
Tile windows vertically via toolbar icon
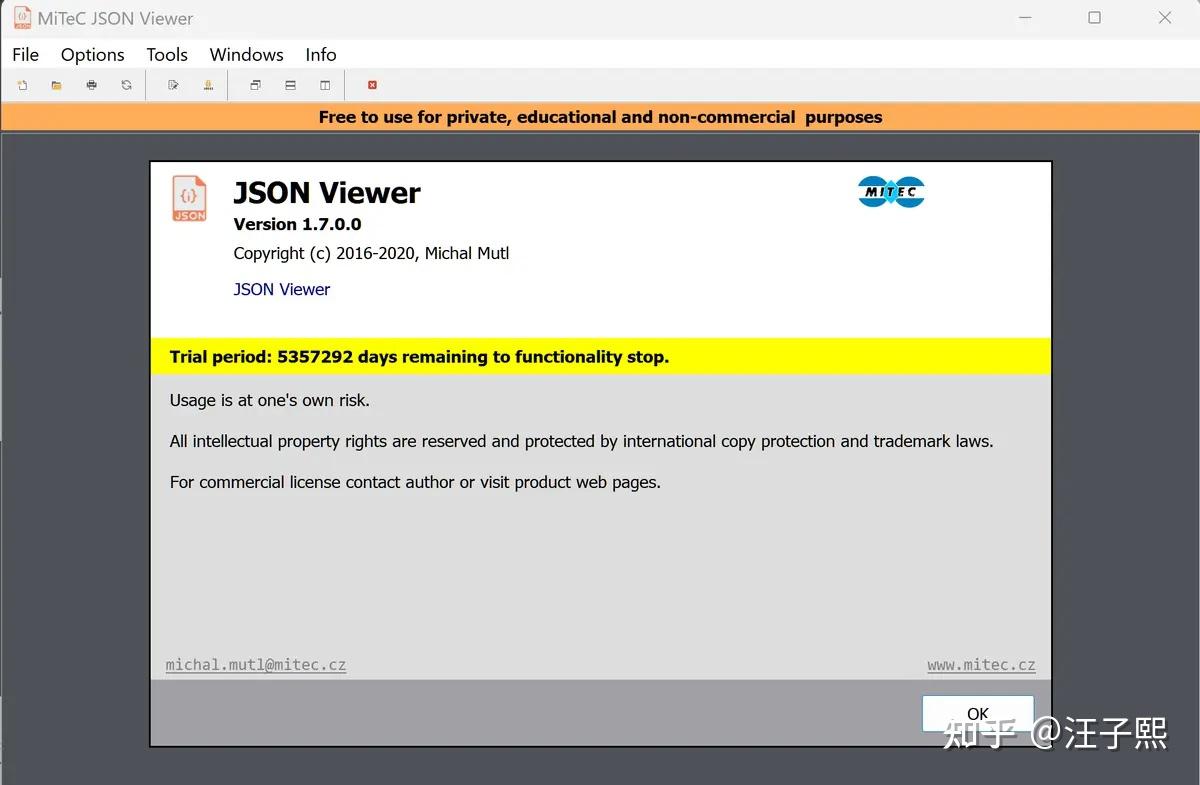325,85
